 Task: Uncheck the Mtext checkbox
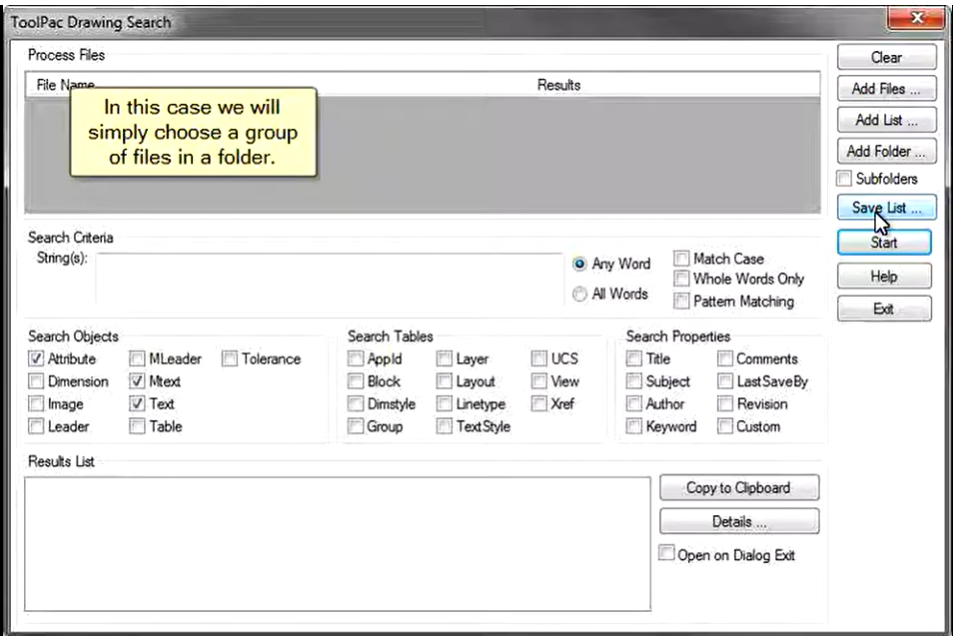(137, 382)
